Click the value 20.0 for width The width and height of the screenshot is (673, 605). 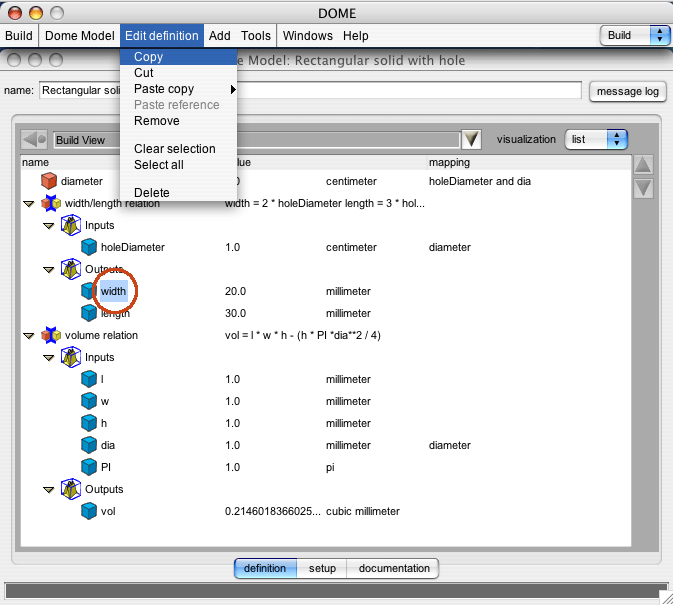pyautogui.click(x=236, y=291)
